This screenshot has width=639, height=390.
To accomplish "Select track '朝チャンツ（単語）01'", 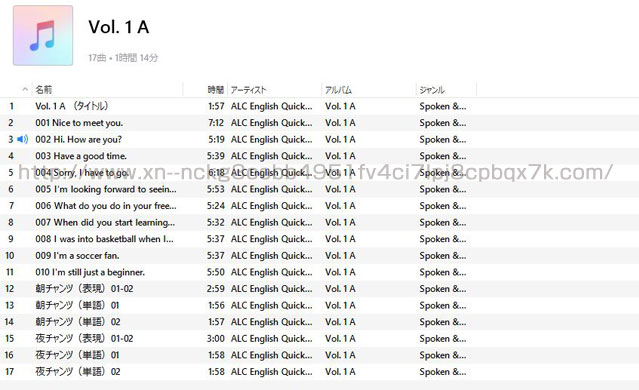I will [x=77, y=305].
